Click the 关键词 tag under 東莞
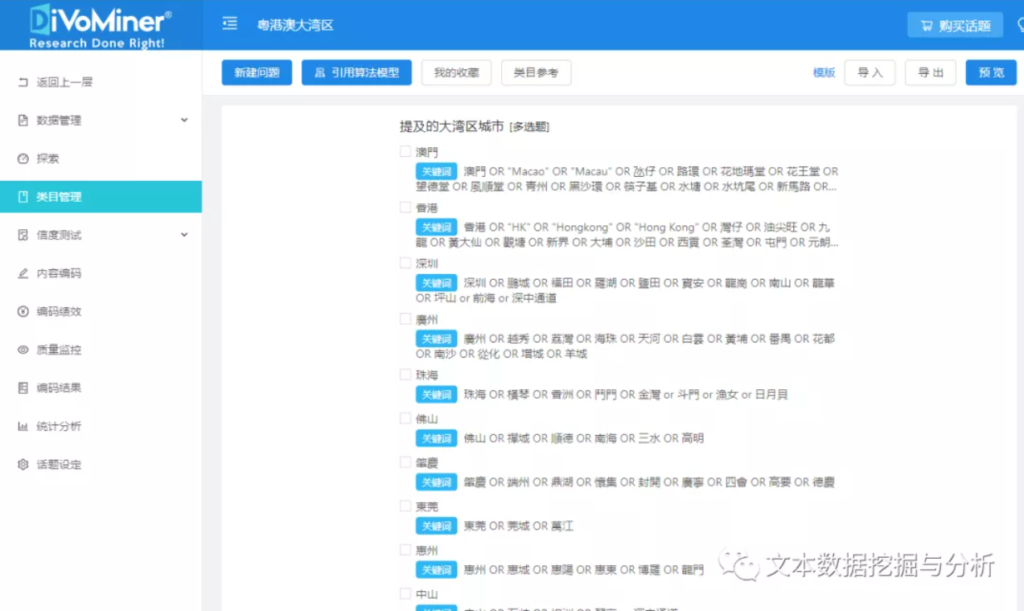 pyautogui.click(x=436, y=525)
